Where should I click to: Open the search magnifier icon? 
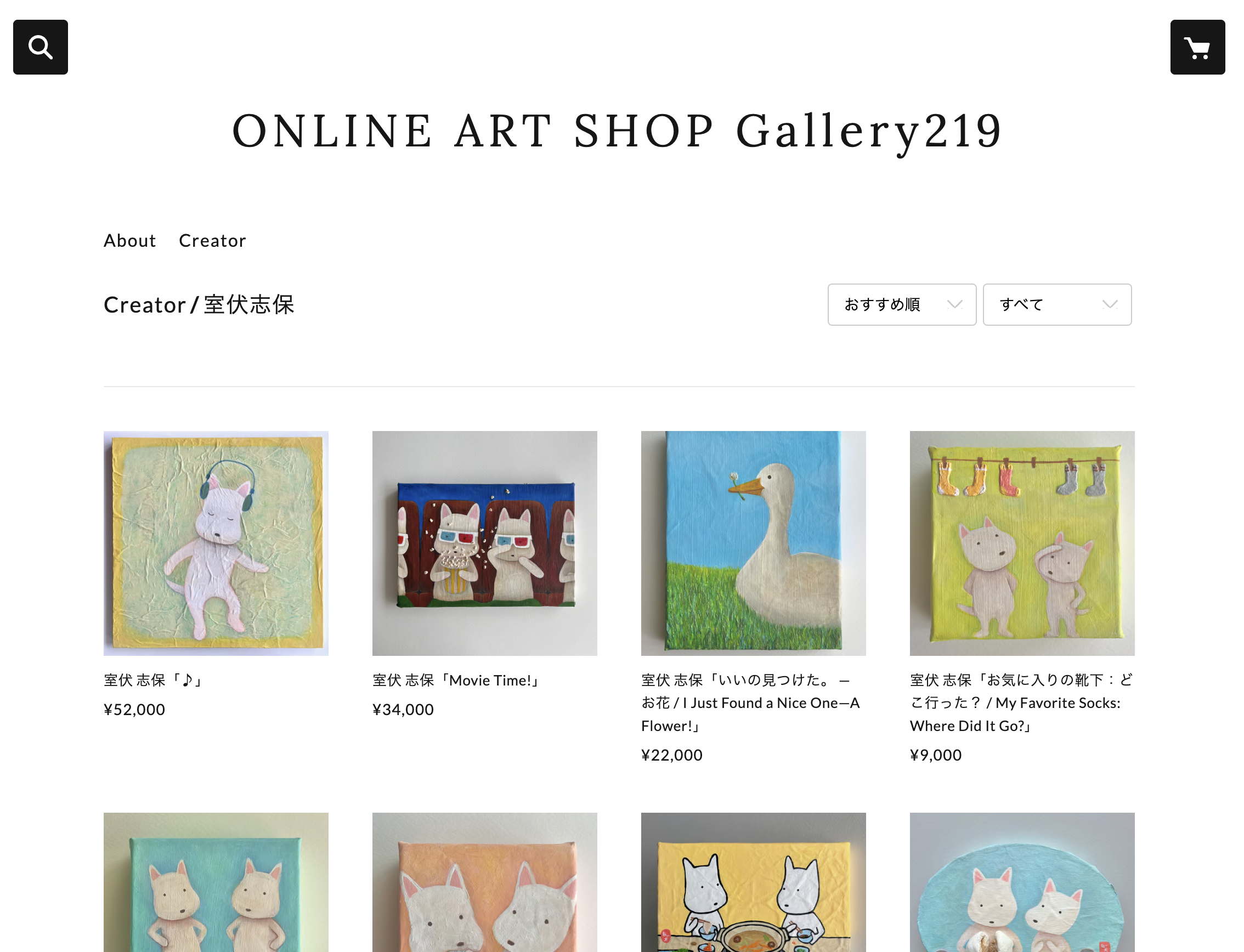point(40,47)
